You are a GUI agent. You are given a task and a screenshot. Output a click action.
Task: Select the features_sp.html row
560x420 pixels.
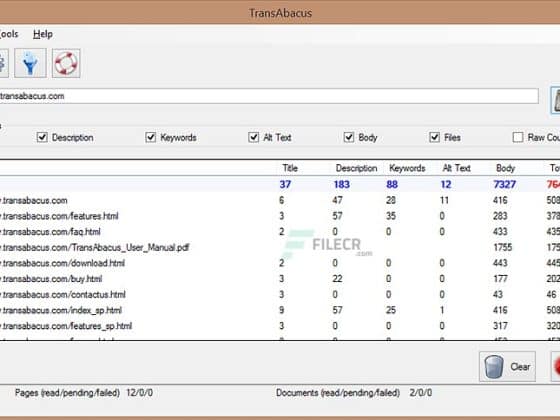pyautogui.click(x=279, y=326)
